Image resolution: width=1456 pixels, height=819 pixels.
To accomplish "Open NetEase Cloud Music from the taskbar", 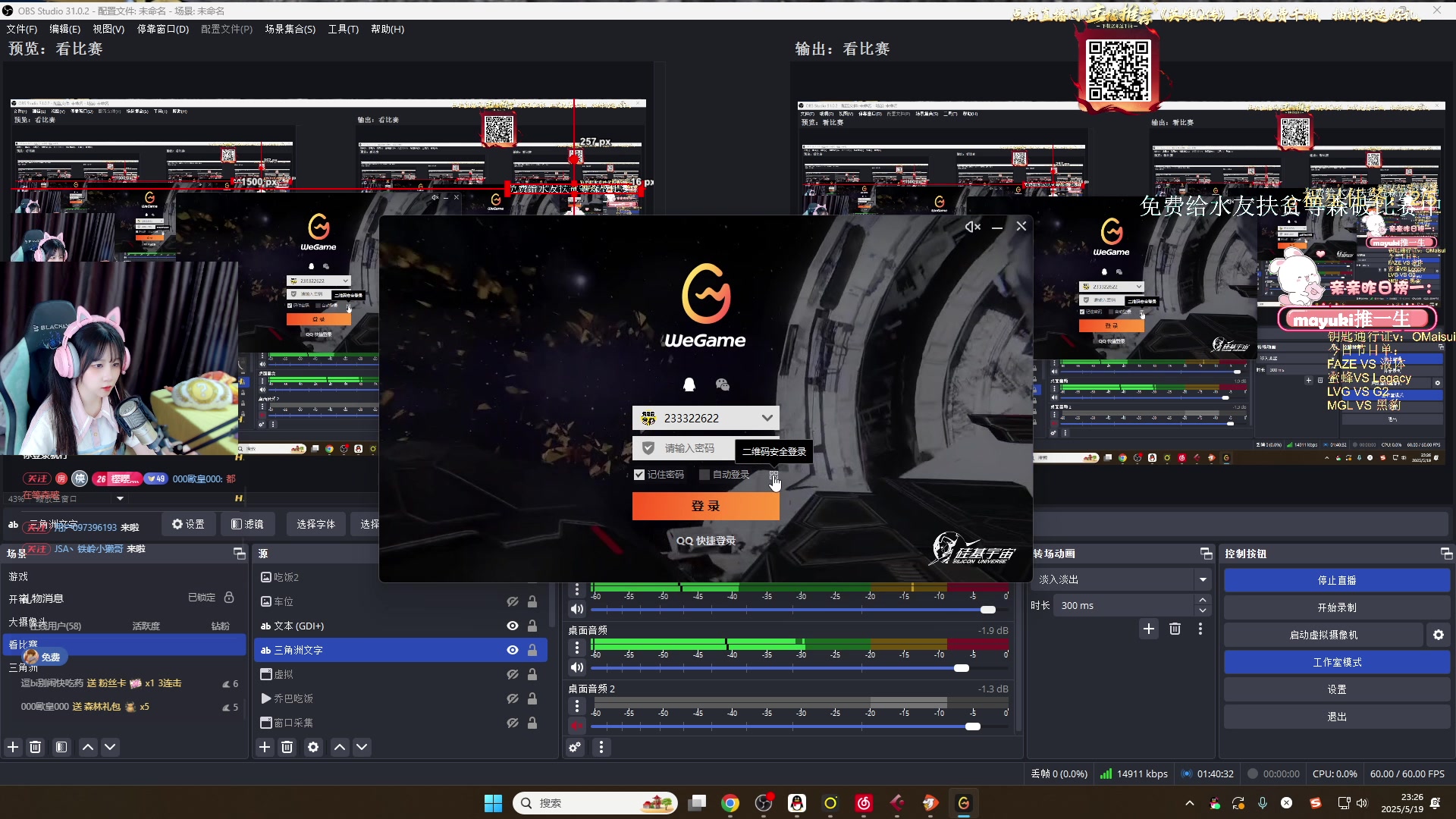I will (864, 803).
